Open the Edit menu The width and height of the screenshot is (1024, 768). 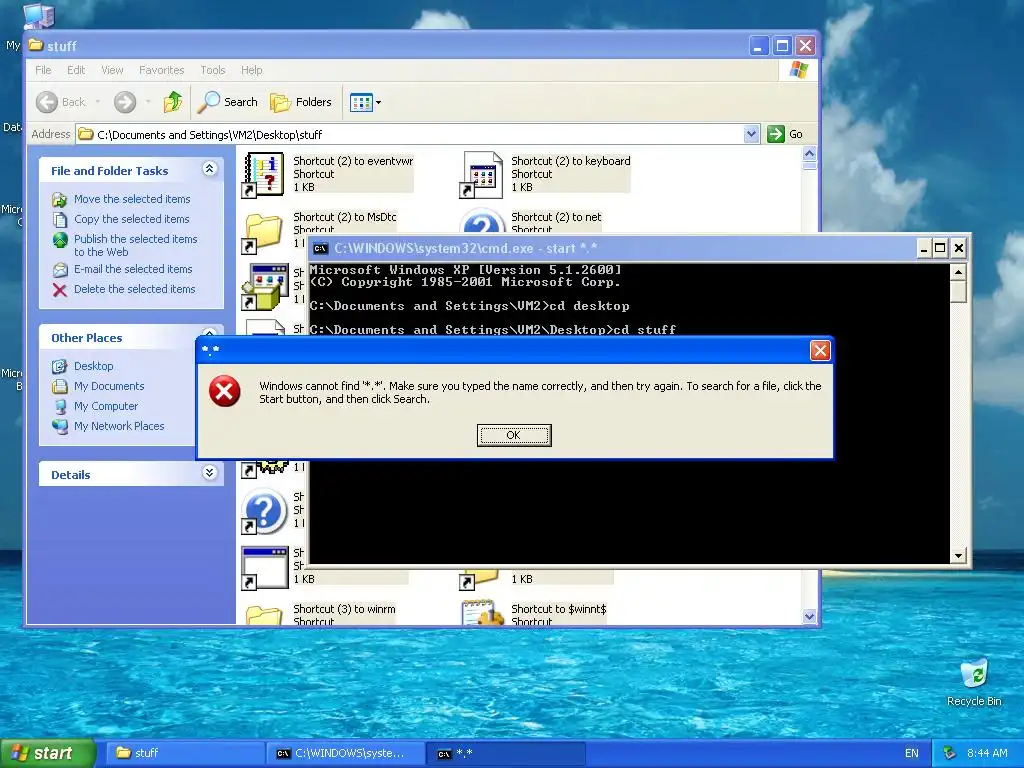pos(76,70)
